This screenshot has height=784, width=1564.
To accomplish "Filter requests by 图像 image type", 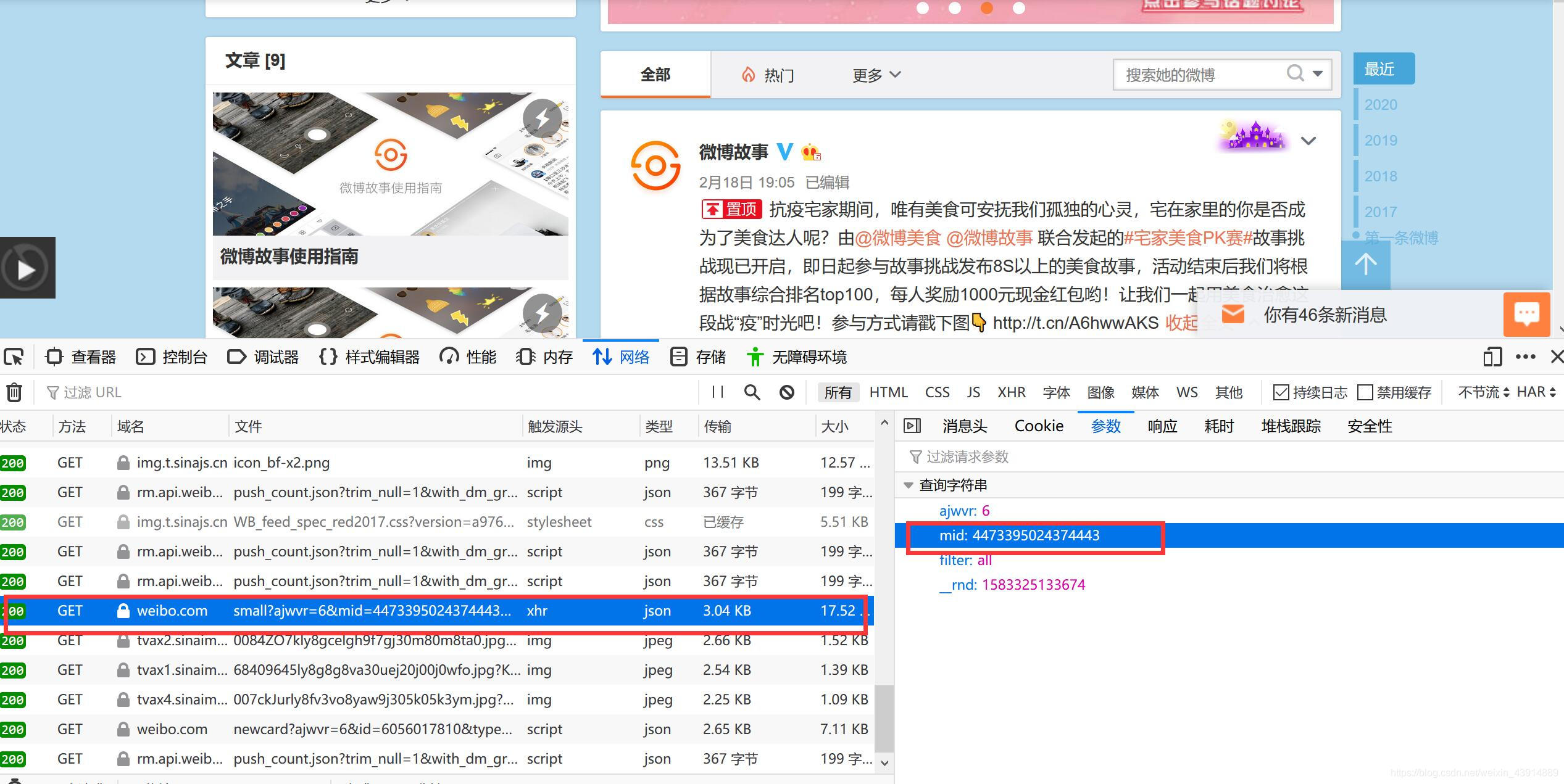I will point(1100,392).
